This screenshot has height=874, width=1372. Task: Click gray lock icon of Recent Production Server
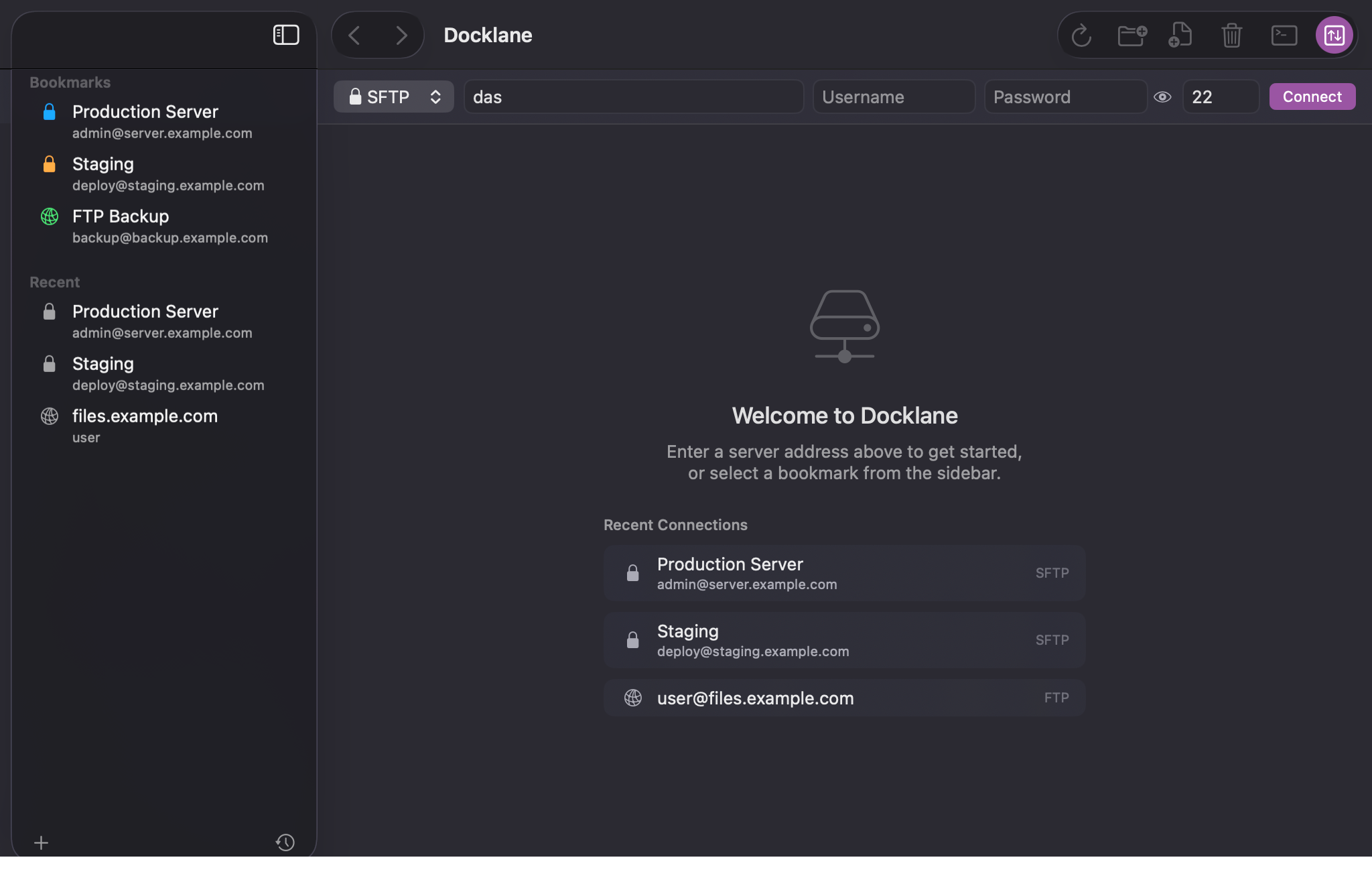[49, 312]
